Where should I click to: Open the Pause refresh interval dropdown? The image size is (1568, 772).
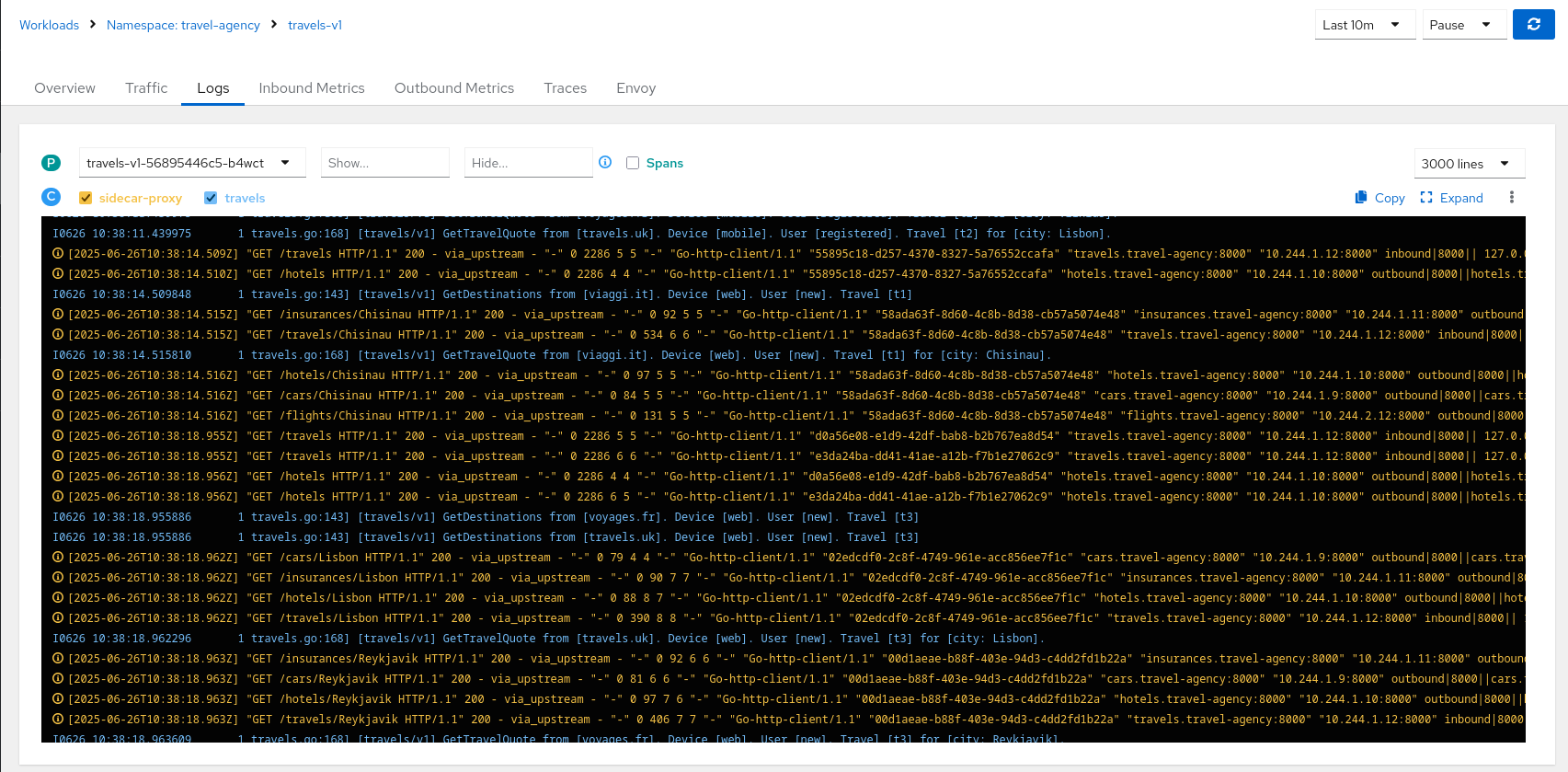pyautogui.click(x=1463, y=25)
